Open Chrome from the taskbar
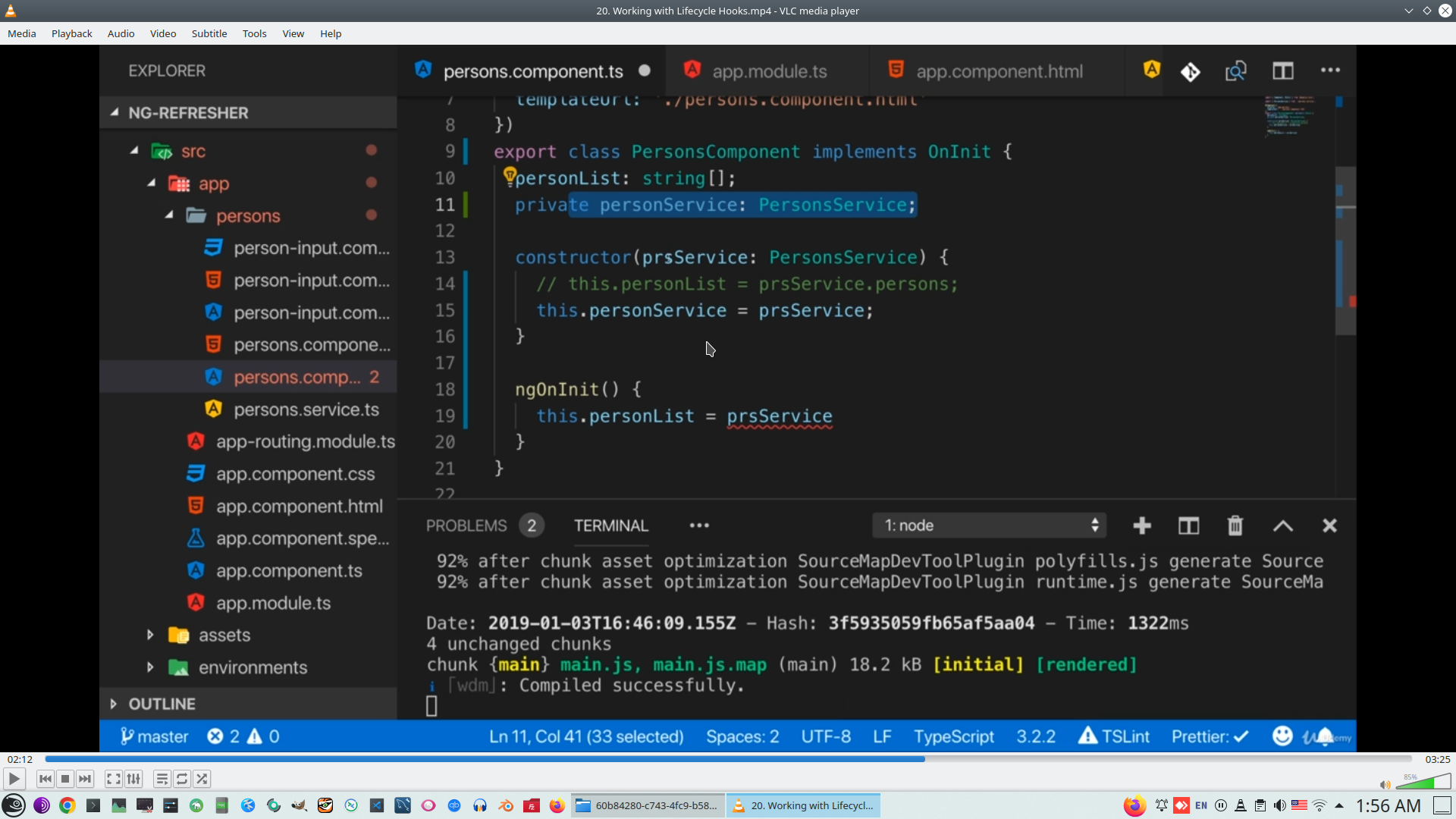Viewport: 1456px width, 819px height. pos(67,805)
